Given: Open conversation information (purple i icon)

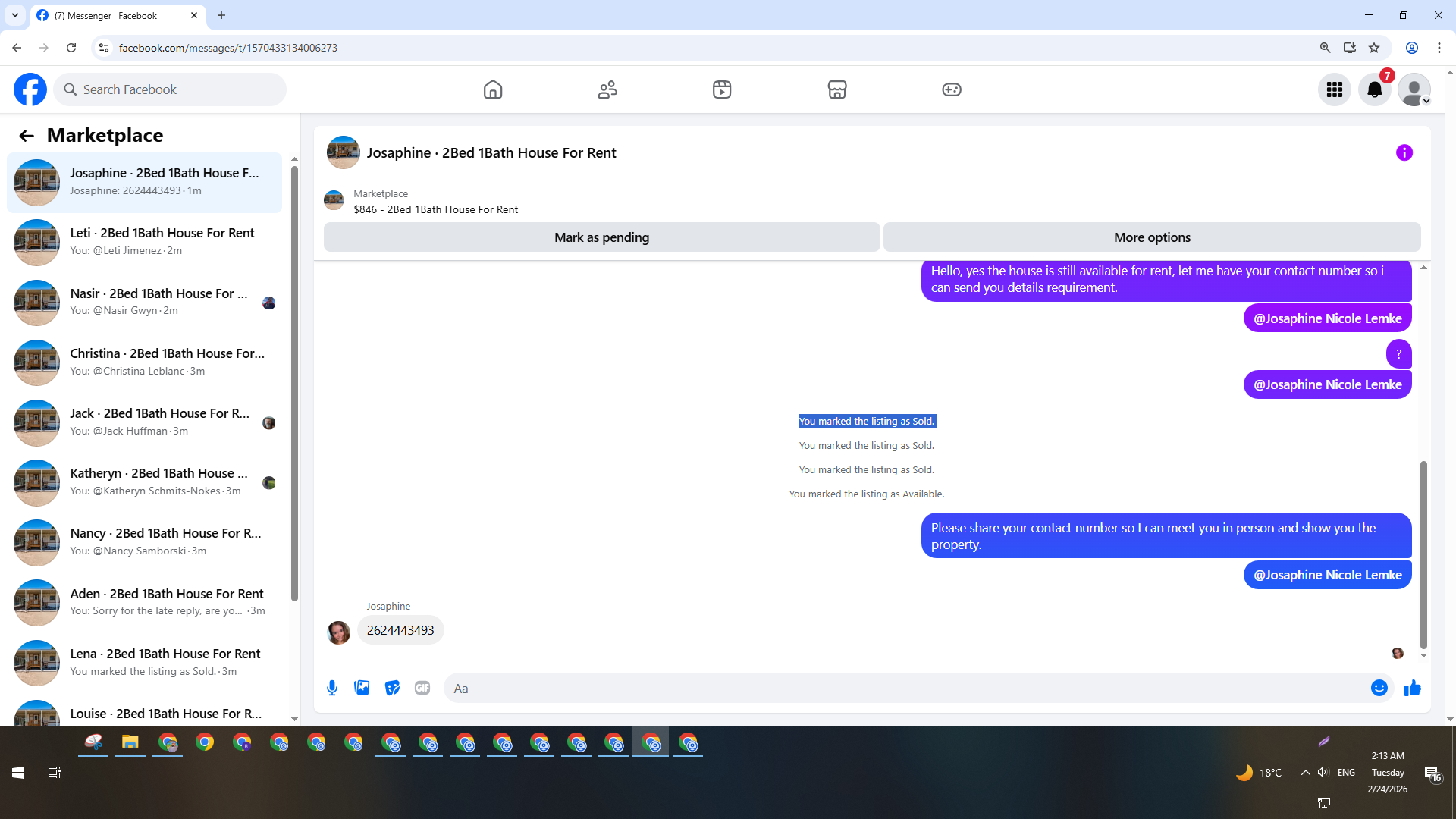Looking at the screenshot, I should pos(1404,152).
